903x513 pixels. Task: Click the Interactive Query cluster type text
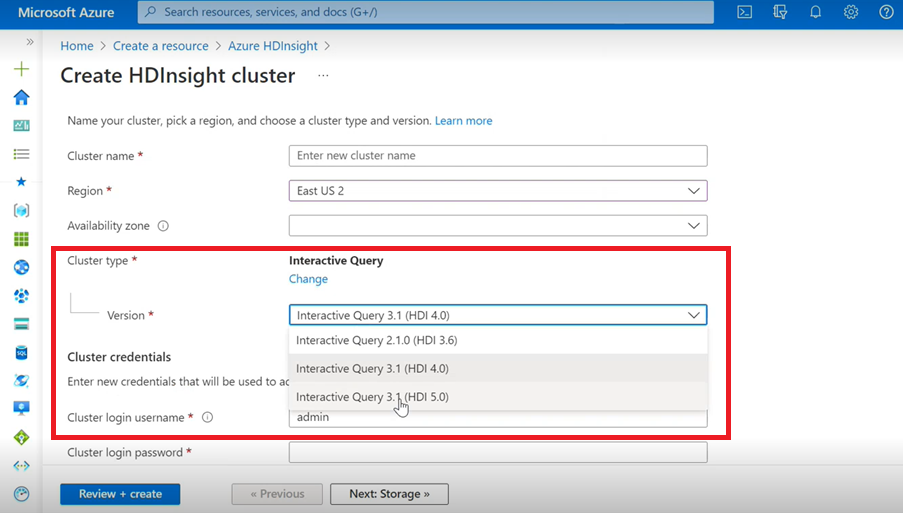coord(336,261)
